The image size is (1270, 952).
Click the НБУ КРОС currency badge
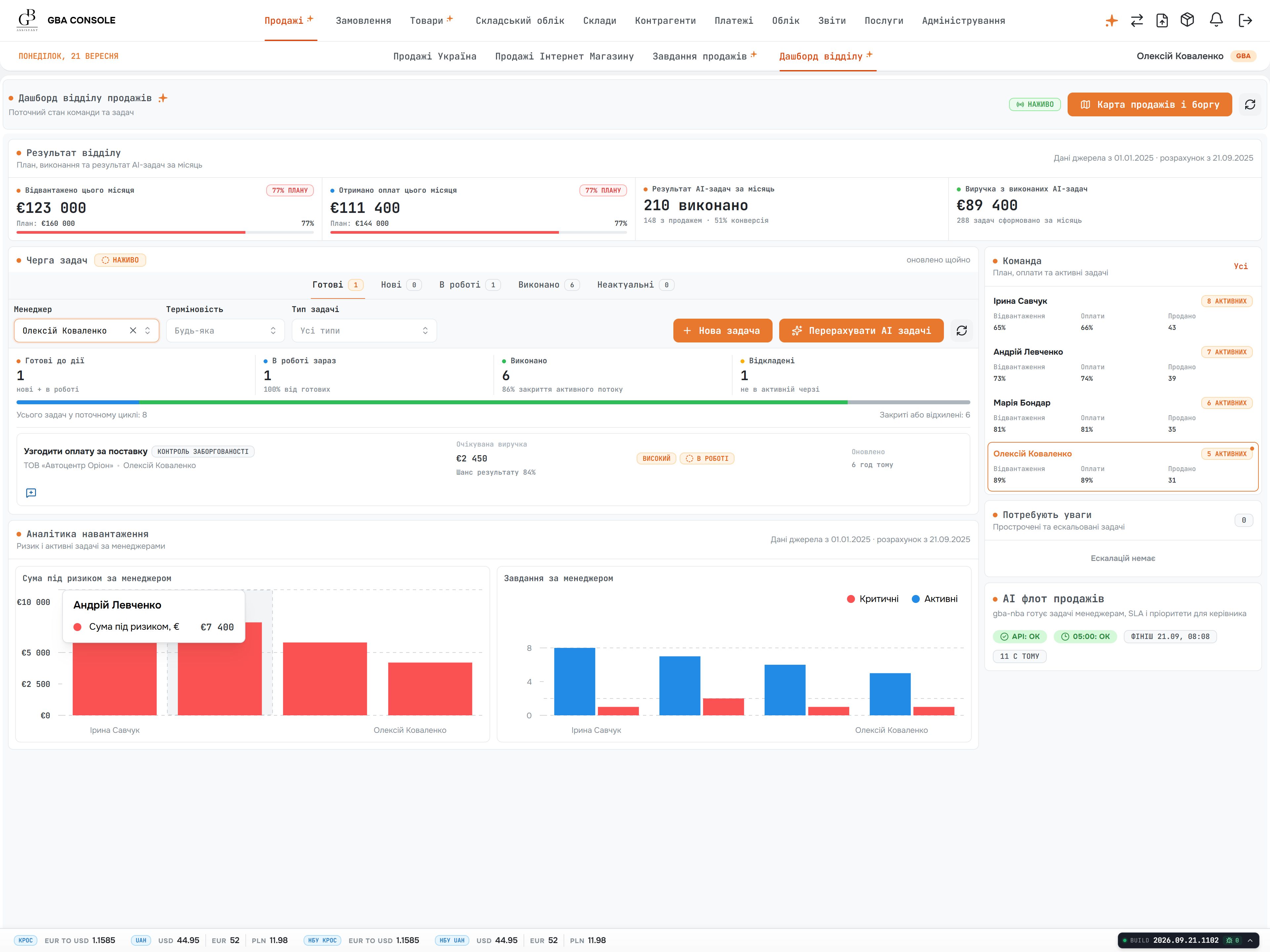tap(322, 940)
